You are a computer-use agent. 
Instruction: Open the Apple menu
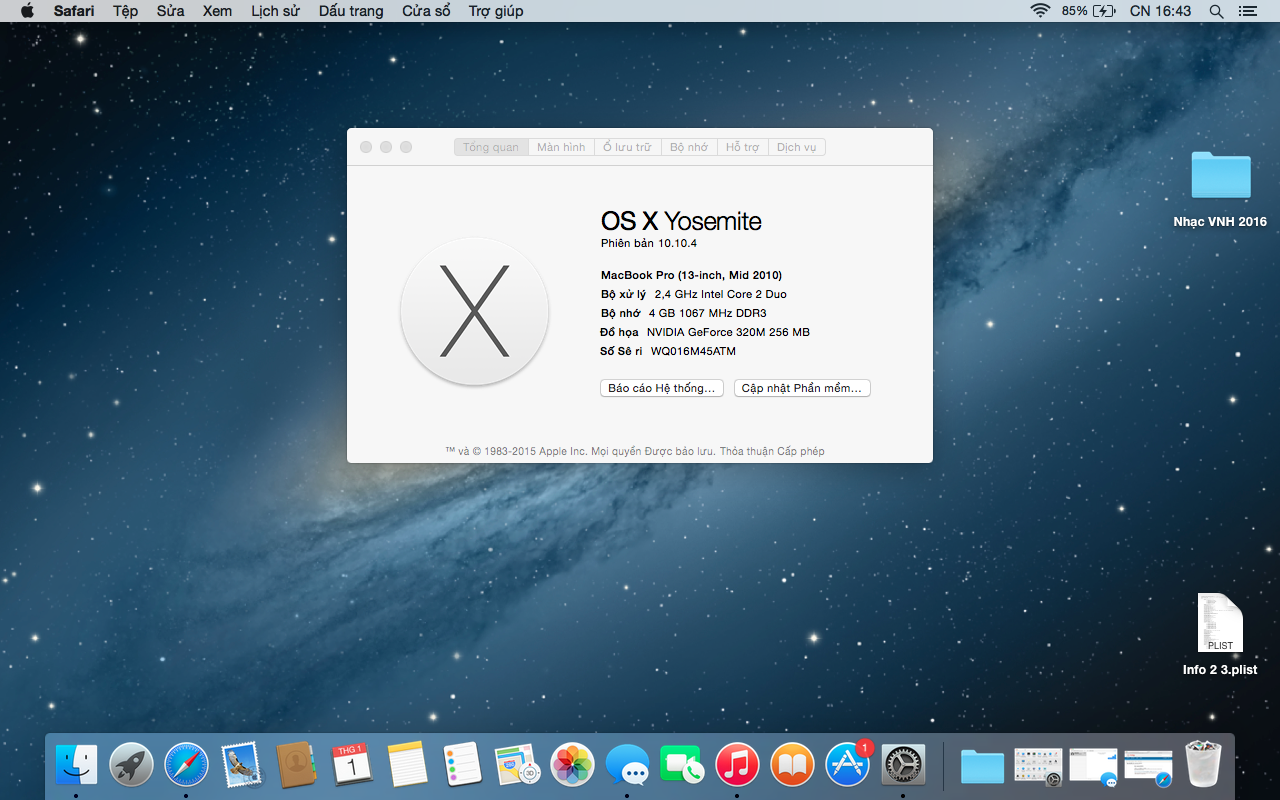(27, 11)
